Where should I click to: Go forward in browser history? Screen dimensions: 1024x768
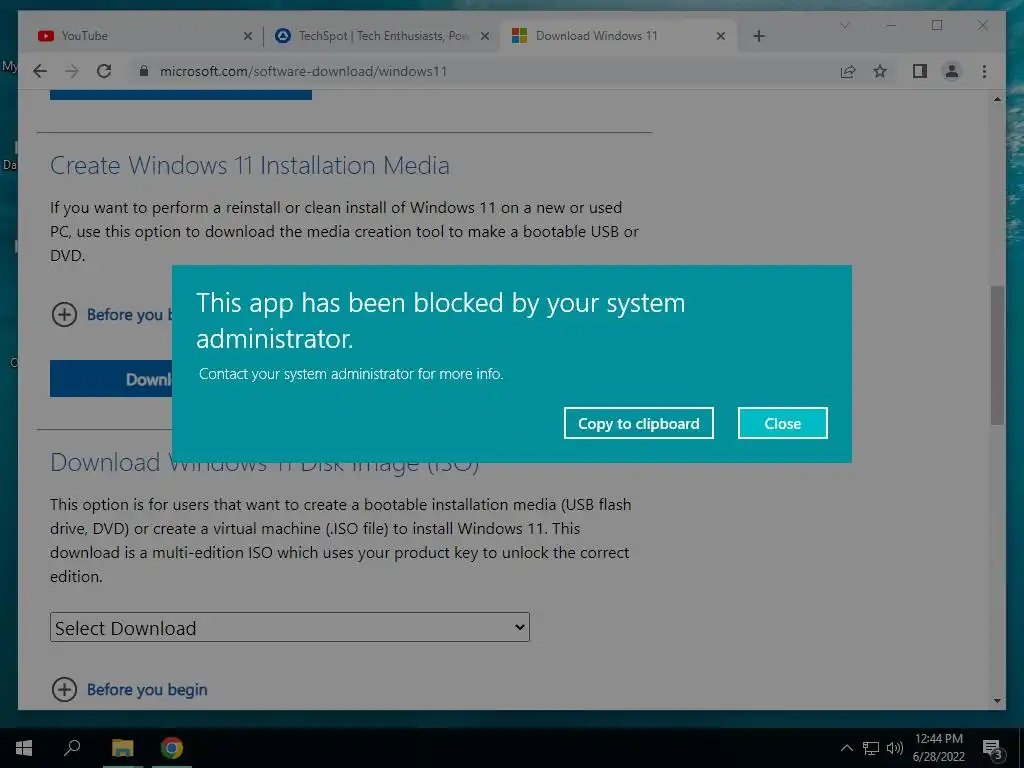pyautogui.click(x=71, y=71)
